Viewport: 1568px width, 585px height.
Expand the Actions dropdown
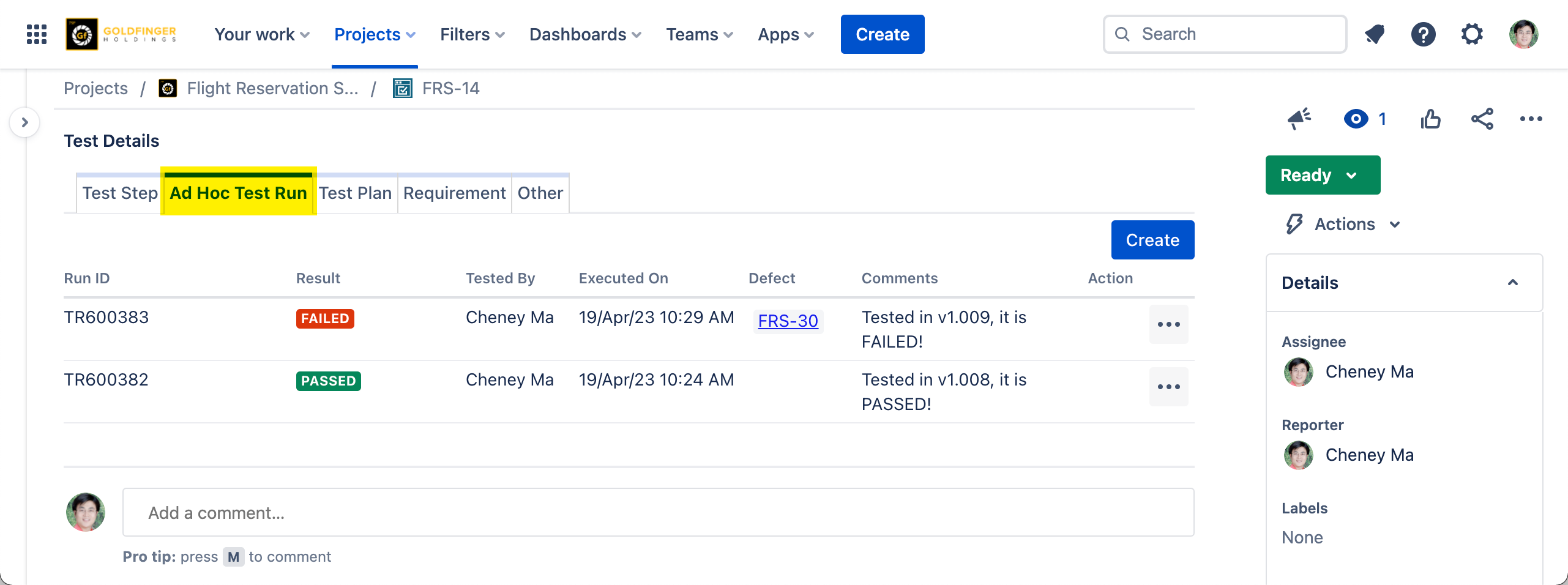click(1344, 224)
